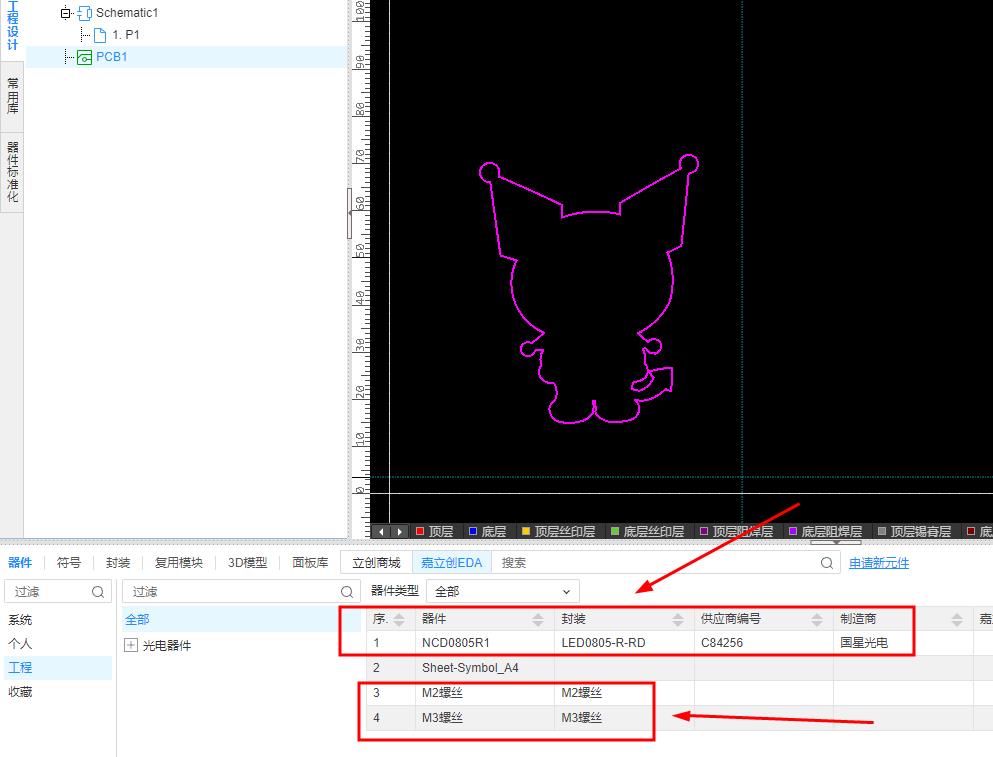This screenshot has height=757, width=993.
Task: Switch to the 3D模型 library tab
Action: [248, 563]
